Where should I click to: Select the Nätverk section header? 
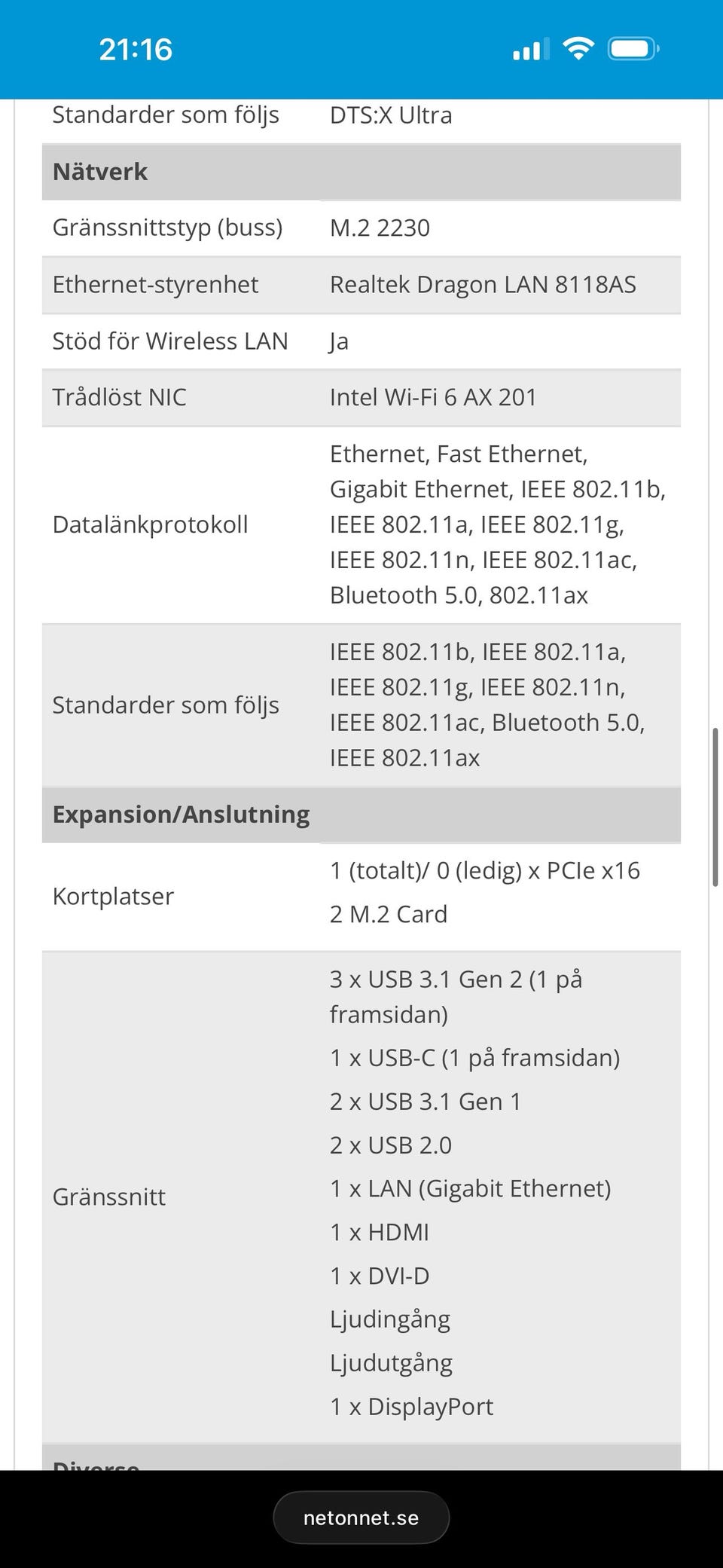tap(100, 172)
